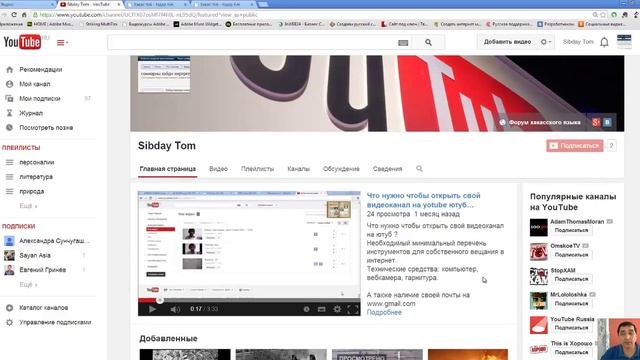This screenshot has height=360, width=640.
Task: Mute the video with volume icon
Action: [175, 309]
